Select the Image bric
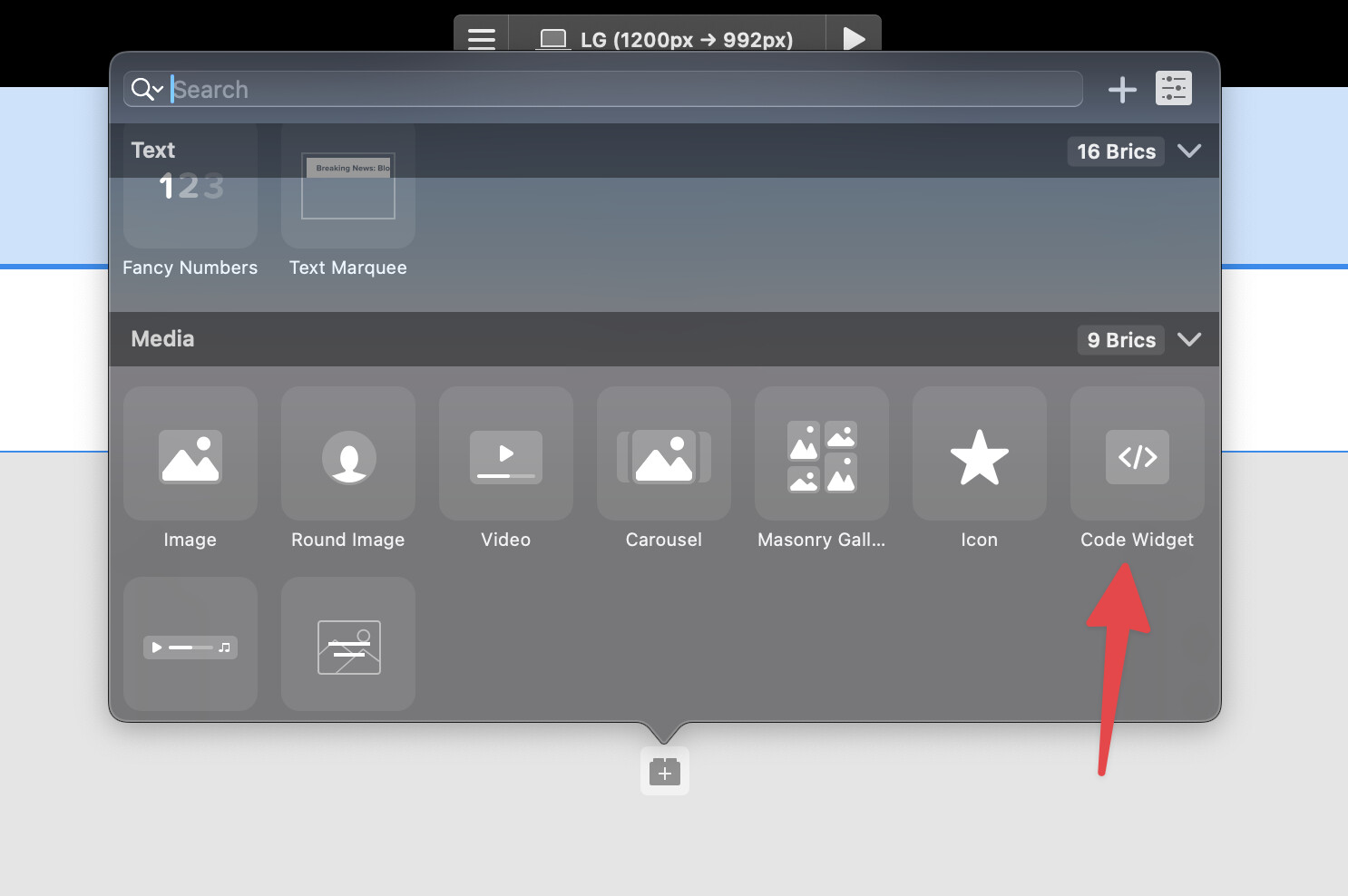This screenshot has width=1348, height=896. [190, 454]
